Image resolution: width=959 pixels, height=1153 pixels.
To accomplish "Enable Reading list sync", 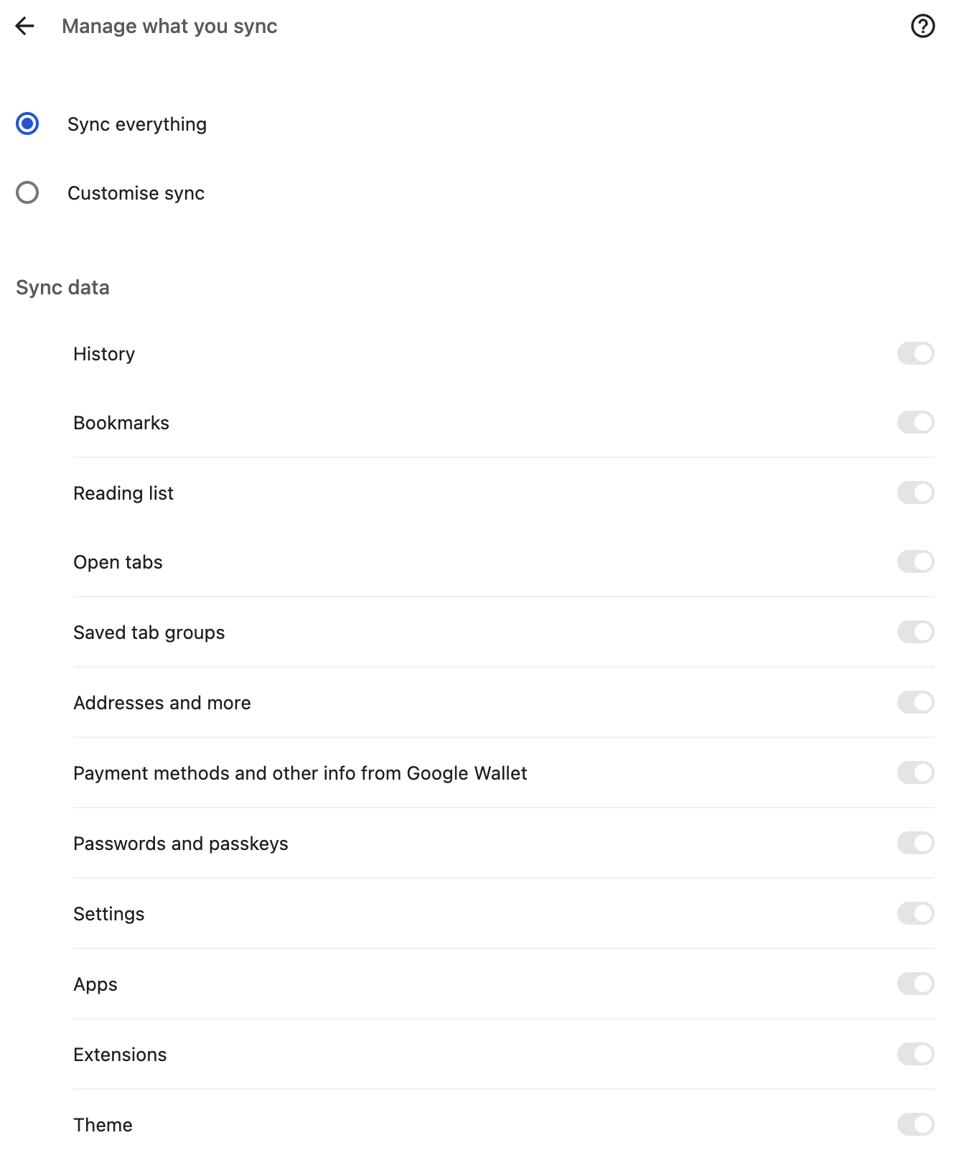I will [x=915, y=492].
